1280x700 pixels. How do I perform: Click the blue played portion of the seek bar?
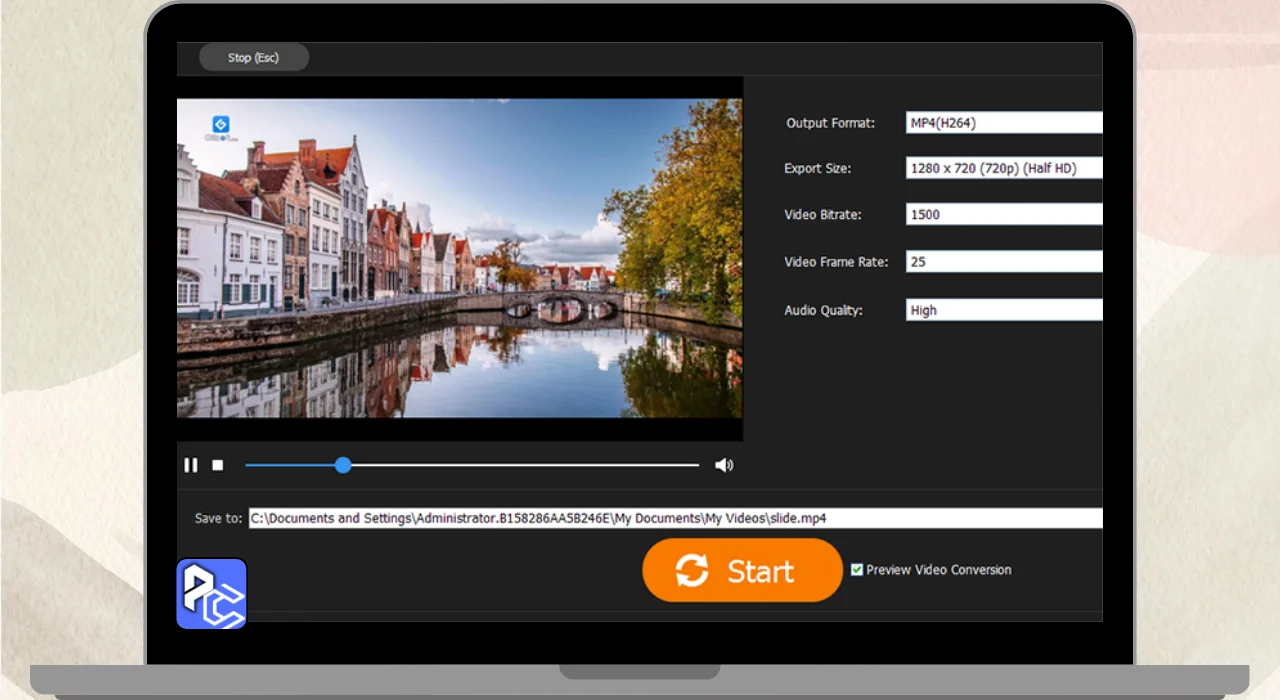pyautogui.click(x=290, y=465)
